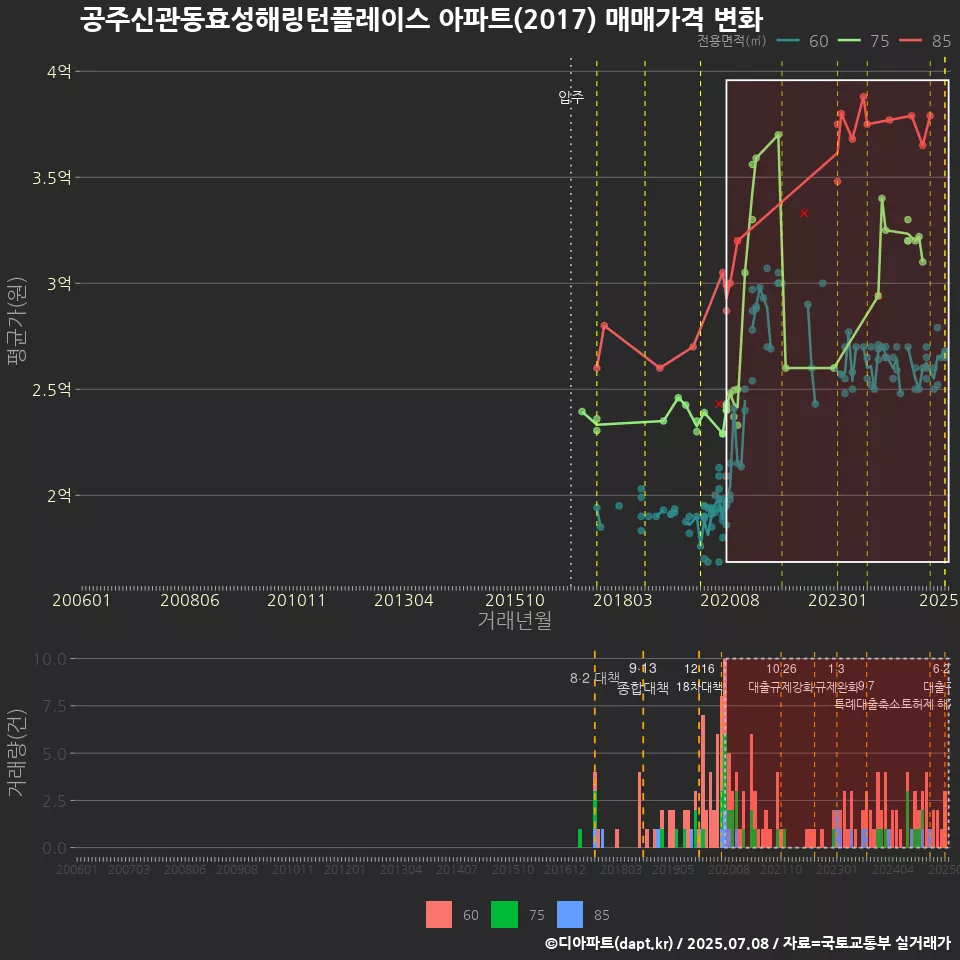Click 202008 on the price chart x-axis
The image size is (960, 960).
730,600
